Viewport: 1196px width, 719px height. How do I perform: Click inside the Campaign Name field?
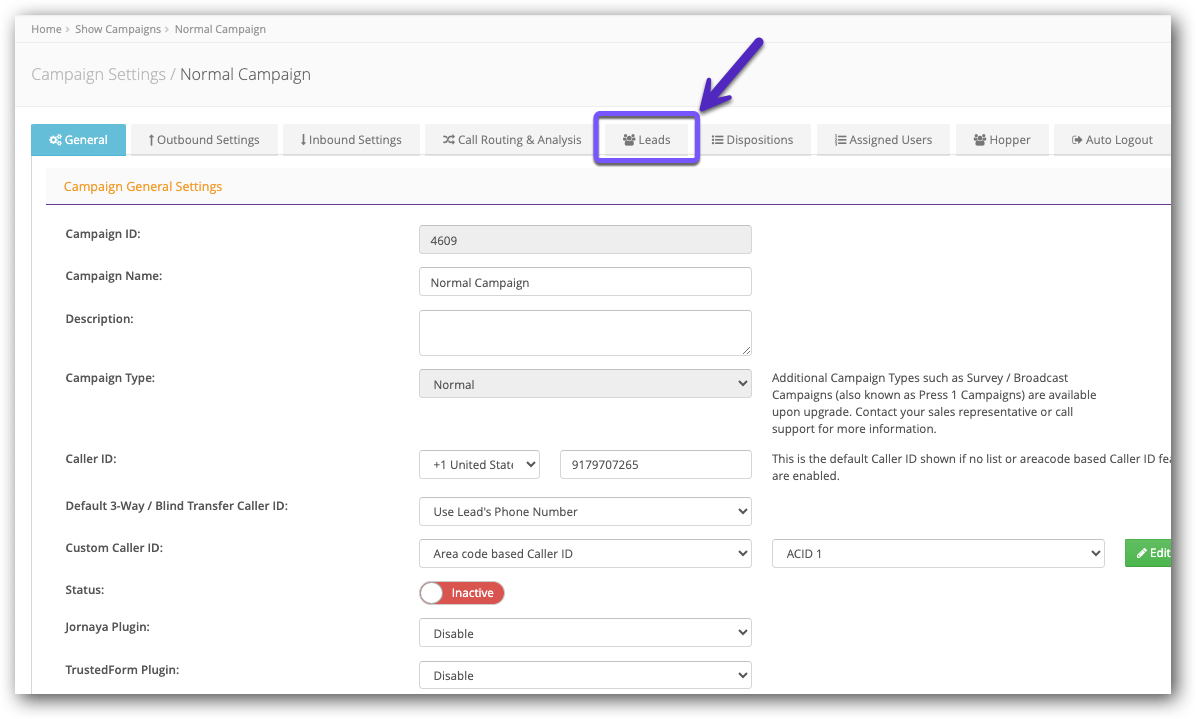coord(585,281)
